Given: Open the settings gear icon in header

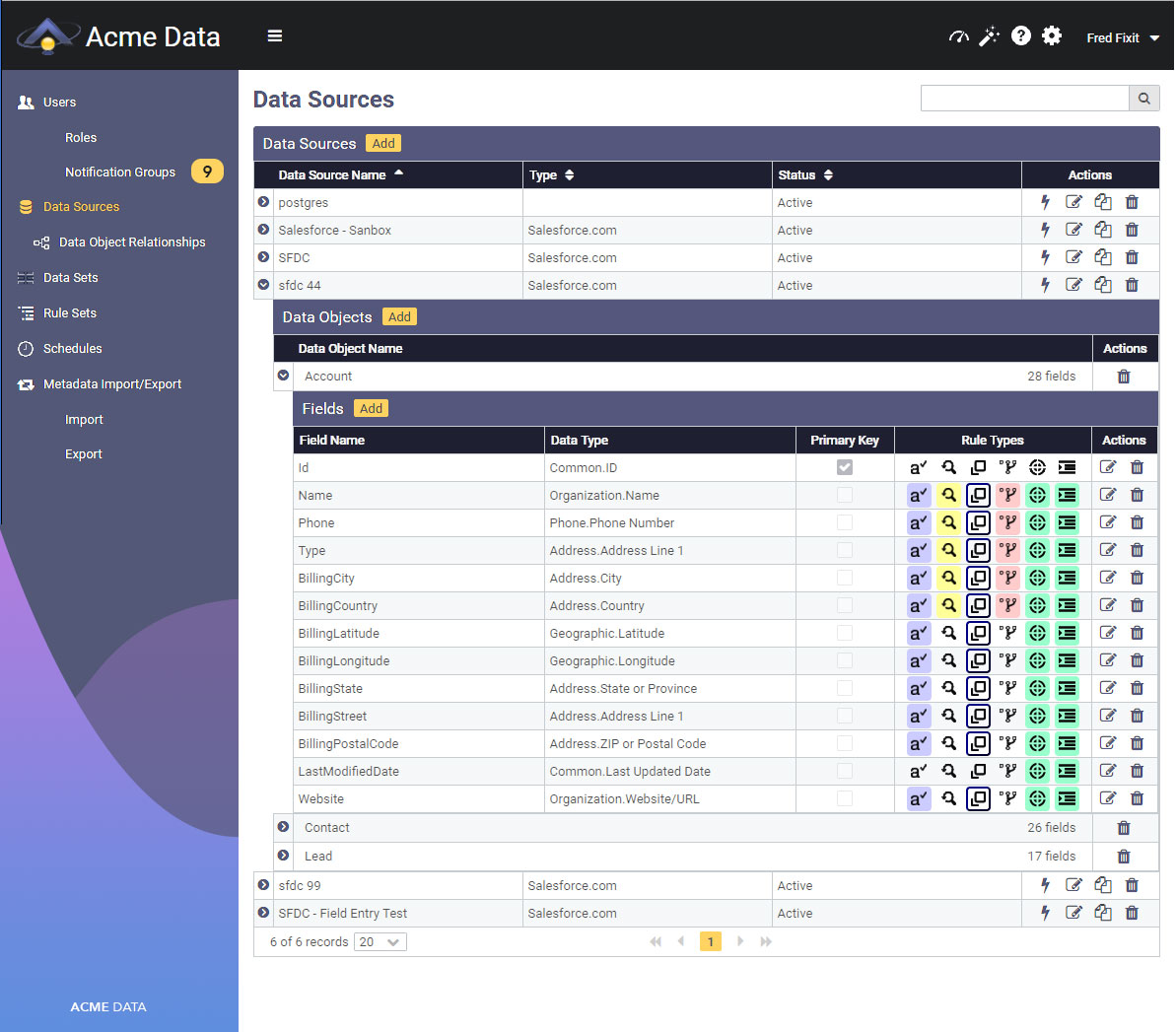Looking at the screenshot, I should click(1052, 36).
